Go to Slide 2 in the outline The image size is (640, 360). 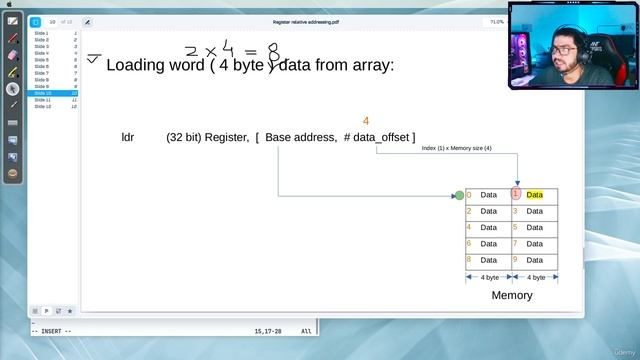[x=53, y=40]
